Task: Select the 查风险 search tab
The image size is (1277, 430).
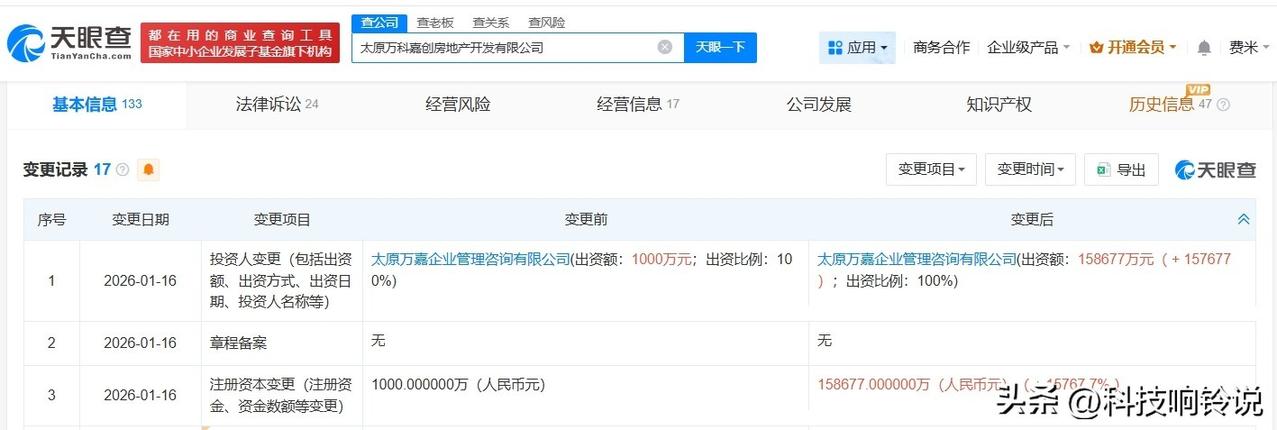Action: pyautogui.click(x=546, y=22)
